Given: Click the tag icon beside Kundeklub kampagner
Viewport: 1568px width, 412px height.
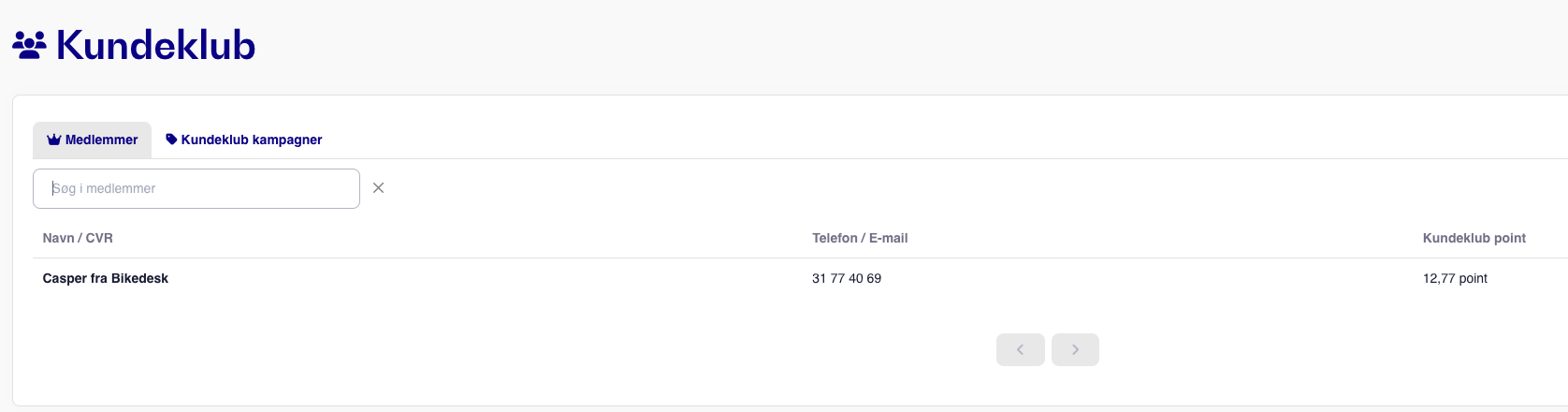Looking at the screenshot, I should pyautogui.click(x=171, y=140).
